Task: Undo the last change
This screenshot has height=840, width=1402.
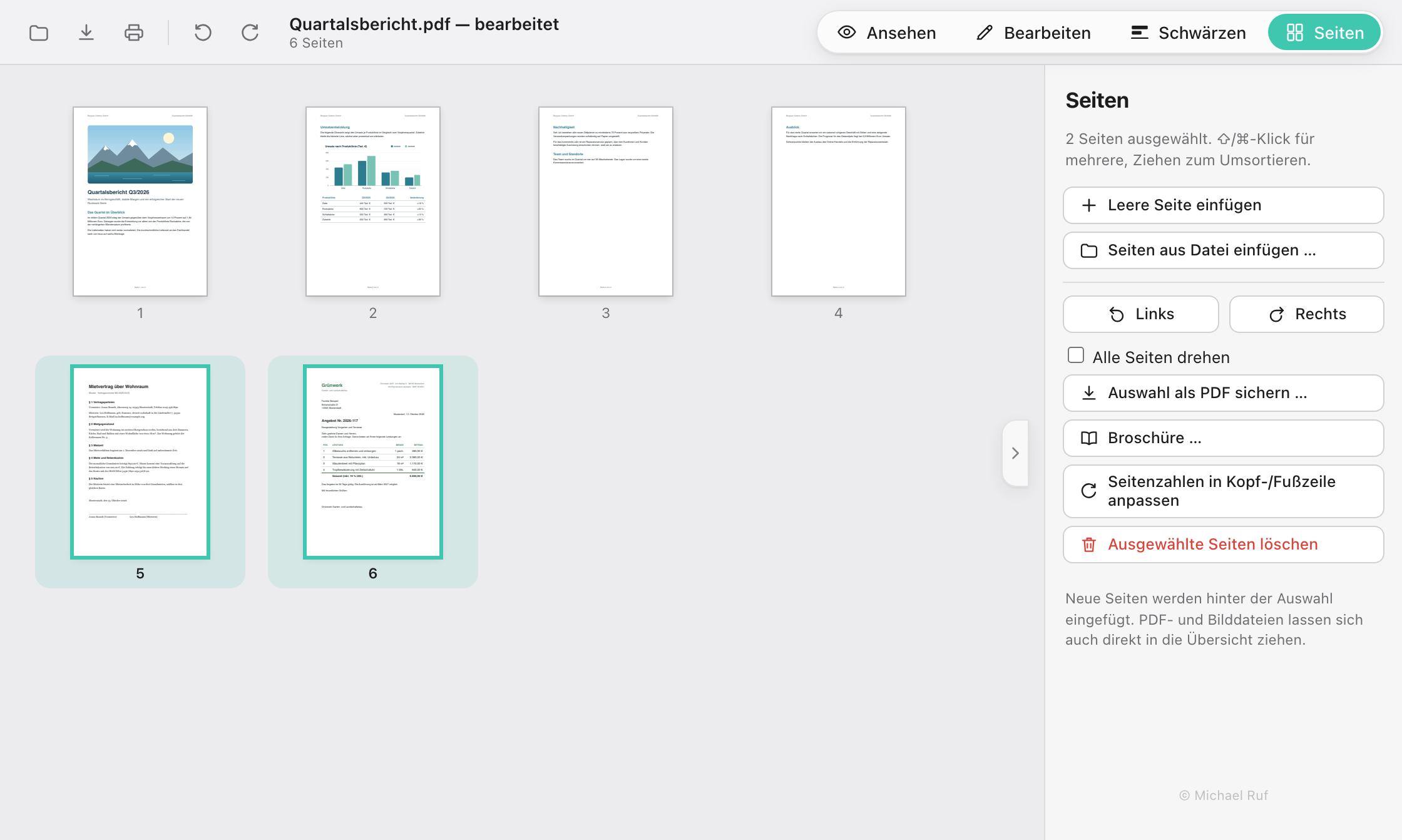Action: (x=203, y=33)
